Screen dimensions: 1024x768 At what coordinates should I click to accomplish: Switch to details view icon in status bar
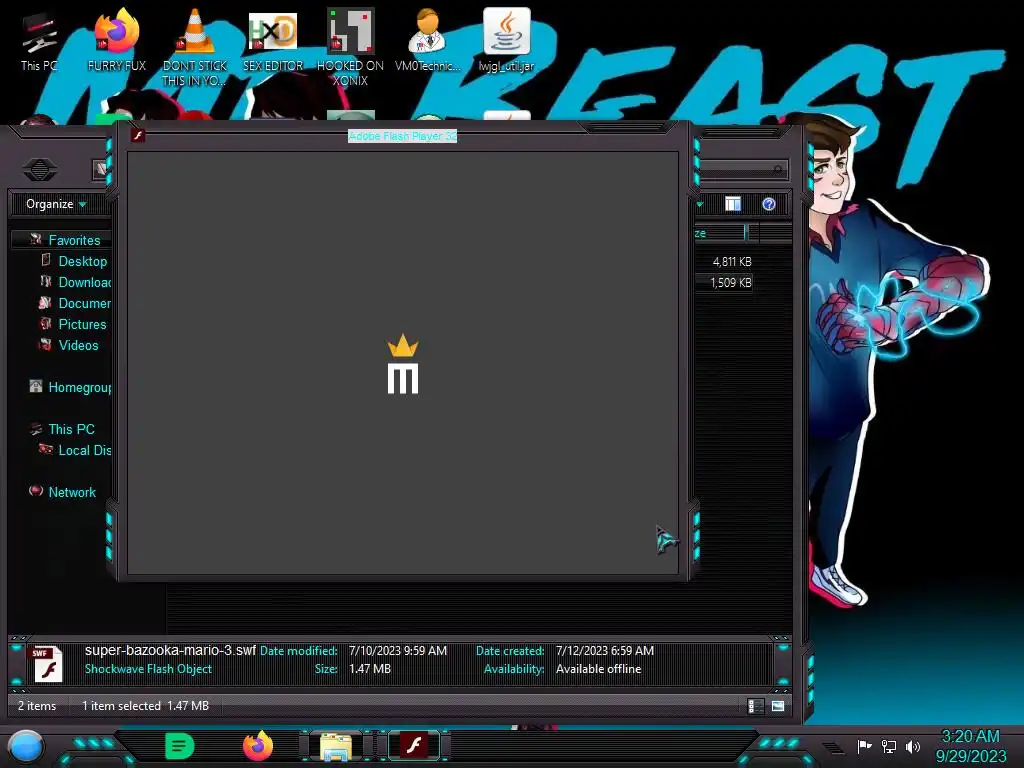tap(755, 706)
